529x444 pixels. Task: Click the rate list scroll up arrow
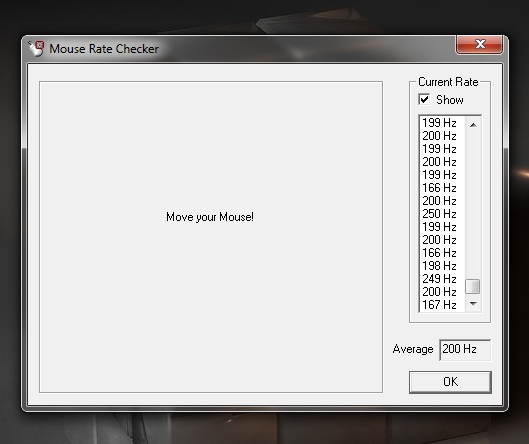473,125
